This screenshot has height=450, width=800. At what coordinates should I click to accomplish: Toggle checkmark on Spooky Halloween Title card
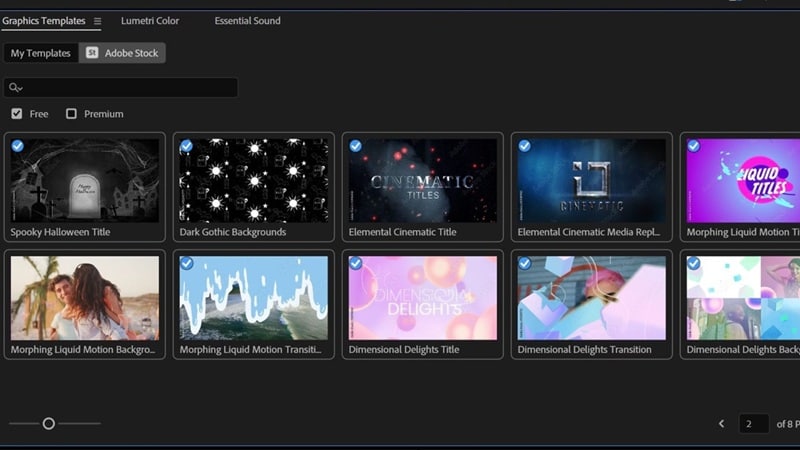point(17,146)
